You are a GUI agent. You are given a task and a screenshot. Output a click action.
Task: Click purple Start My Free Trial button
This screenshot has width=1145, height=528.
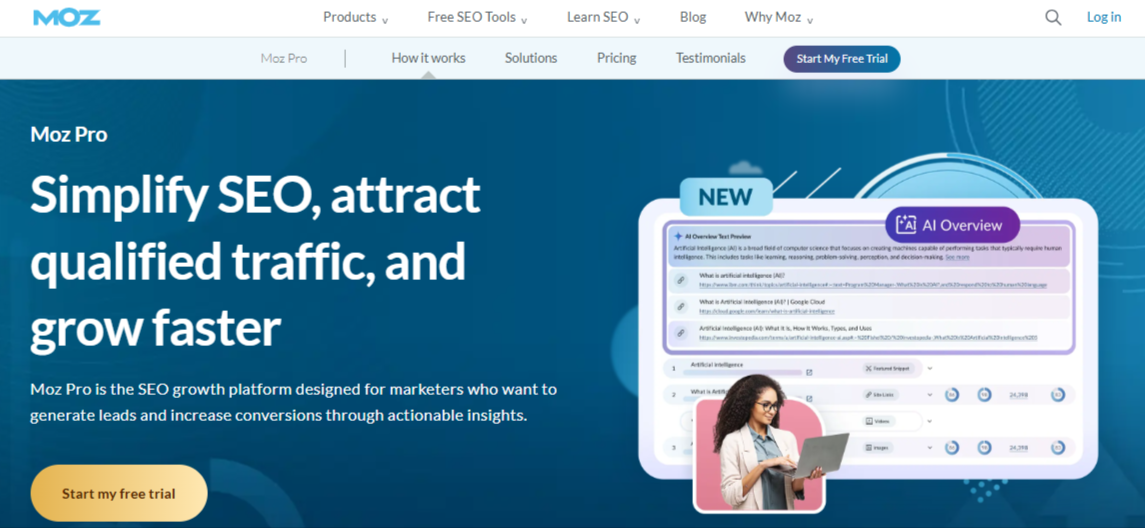(842, 59)
